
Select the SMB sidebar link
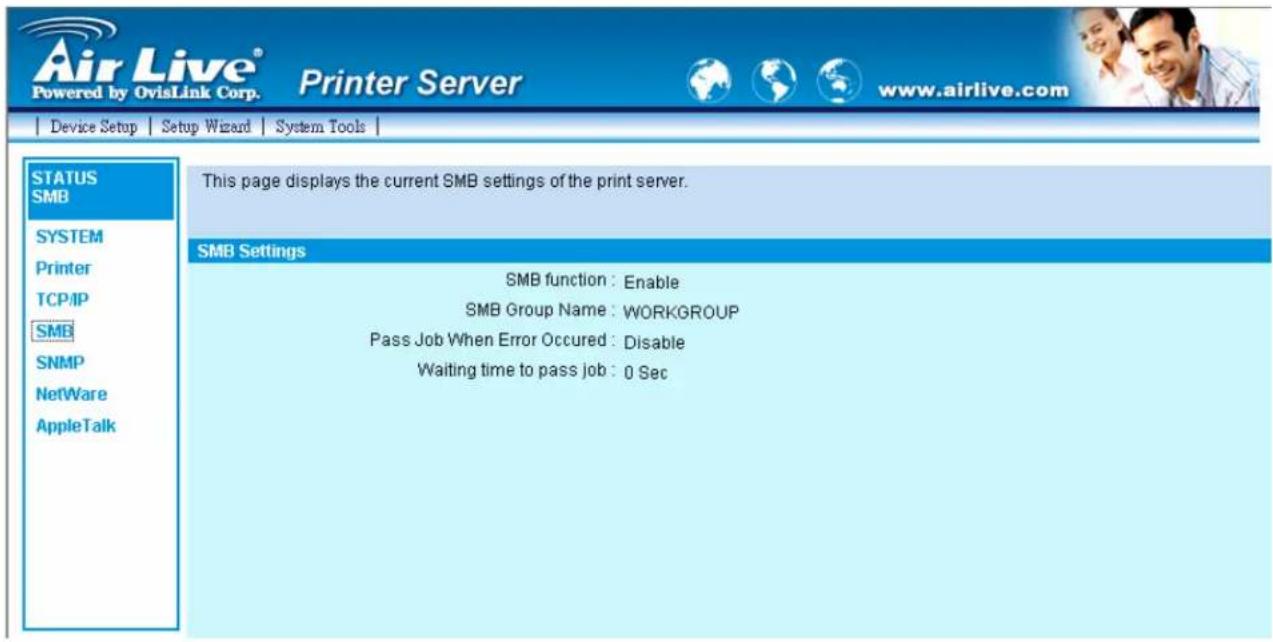(x=54, y=330)
